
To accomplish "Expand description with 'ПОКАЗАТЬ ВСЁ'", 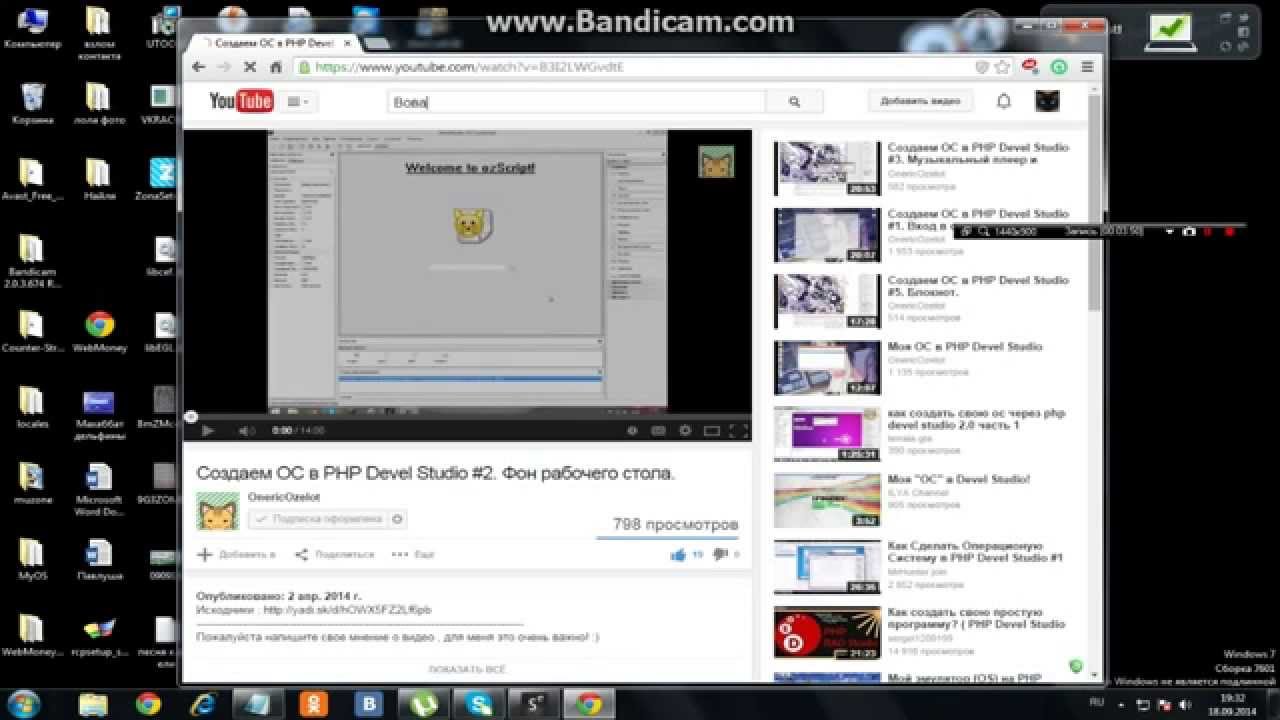I will (x=467, y=669).
